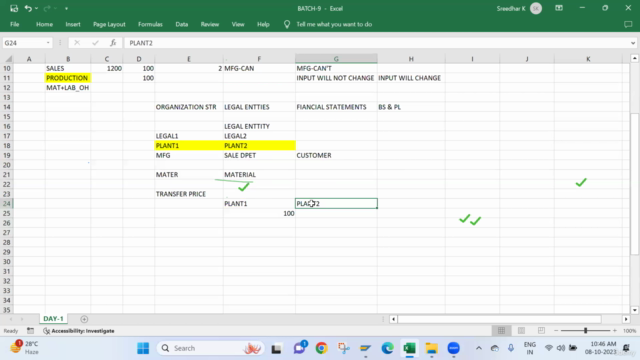Click the formula bar containing PLANT2
640x360 pixels.
[376, 43]
